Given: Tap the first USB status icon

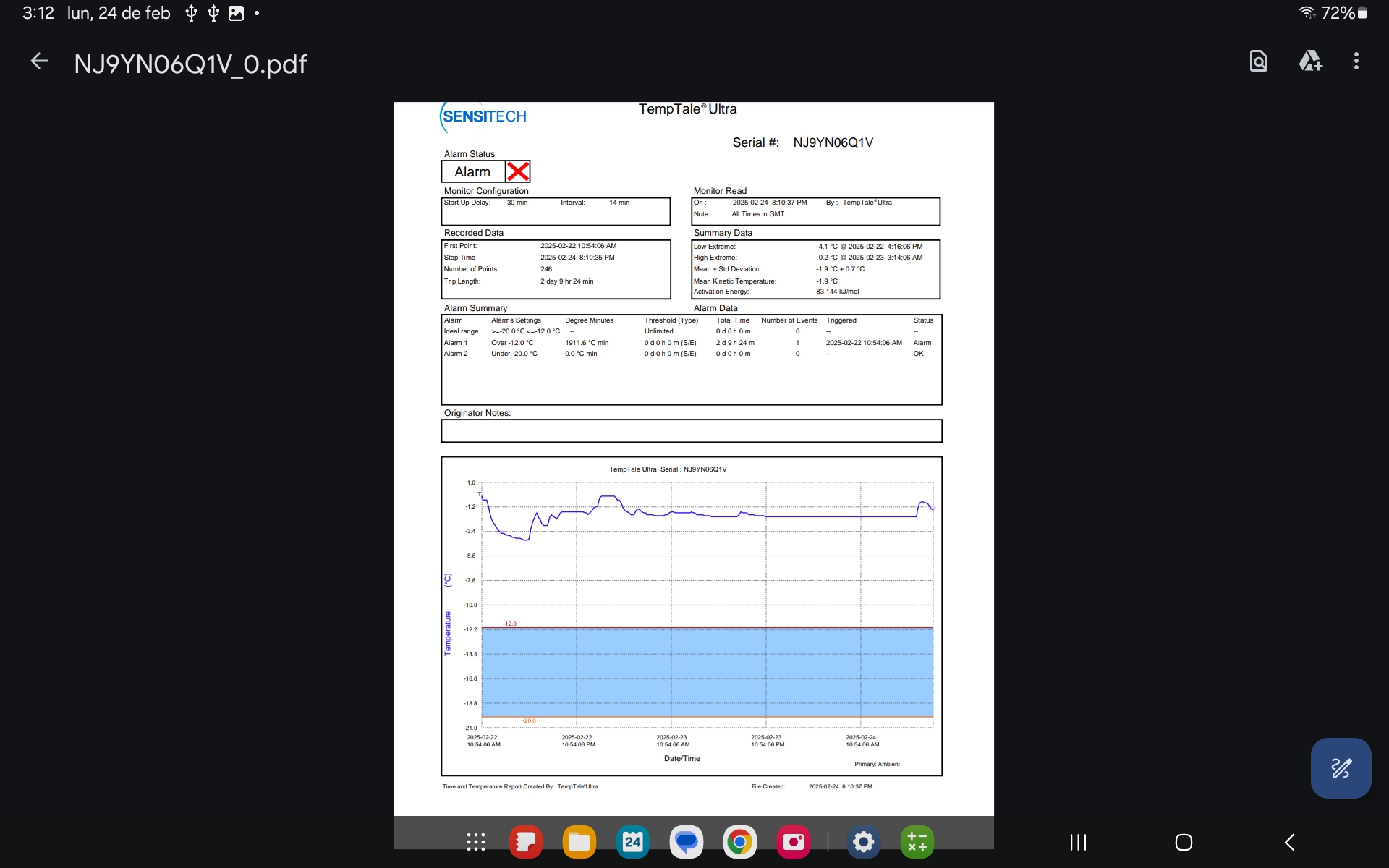Looking at the screenshot, I should click(x=191, y=13).
